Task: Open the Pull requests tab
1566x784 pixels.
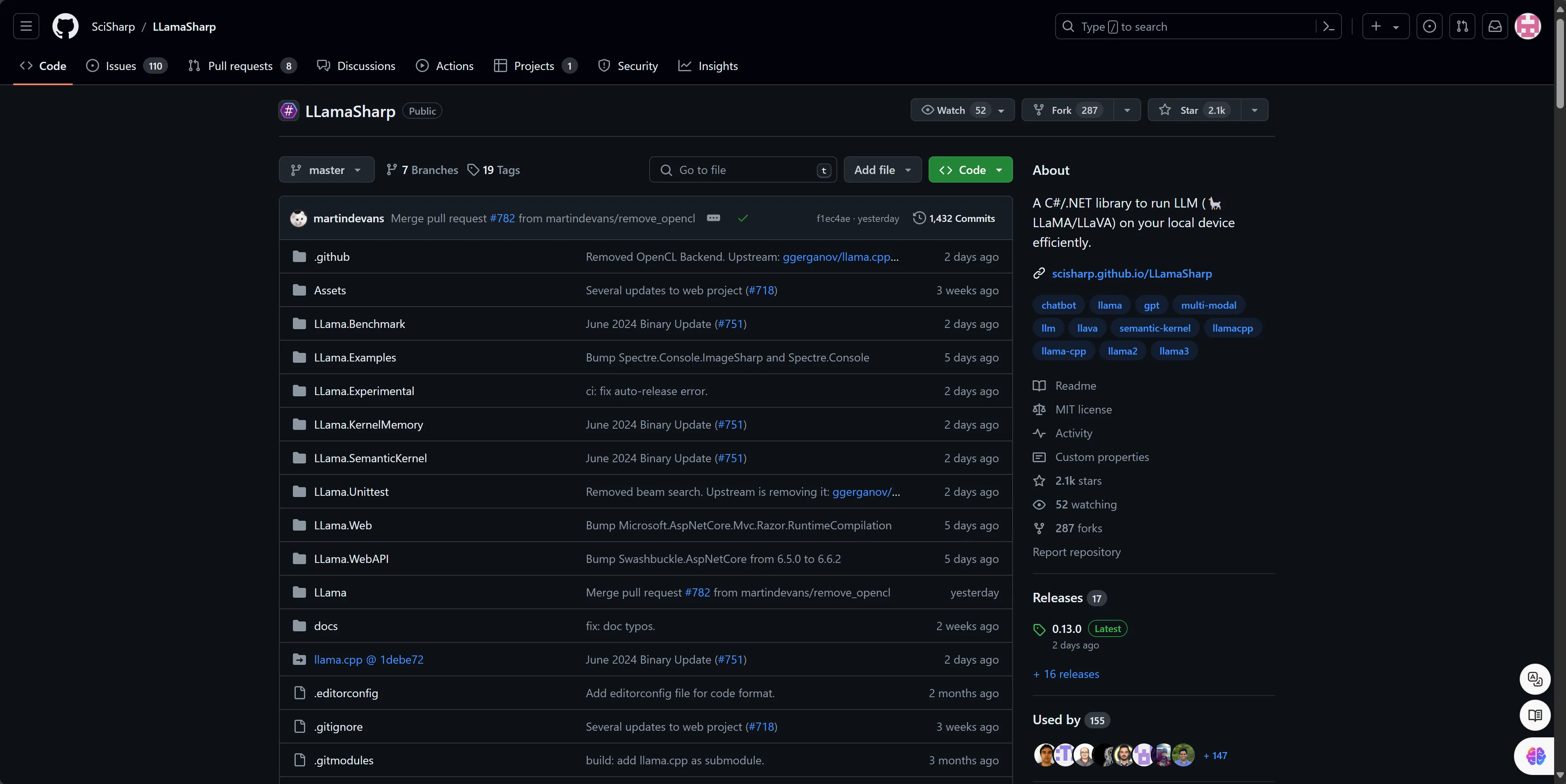Action: pos(242,66)
